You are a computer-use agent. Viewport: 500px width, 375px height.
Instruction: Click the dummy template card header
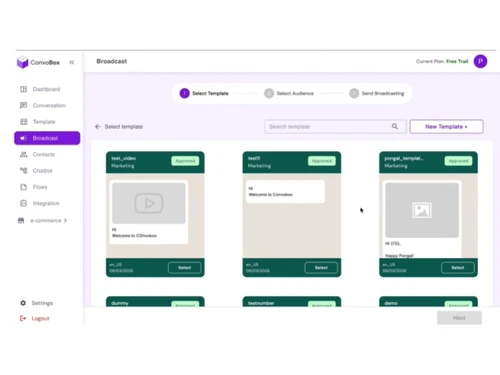pyautogui.click(x=155, y=302)
